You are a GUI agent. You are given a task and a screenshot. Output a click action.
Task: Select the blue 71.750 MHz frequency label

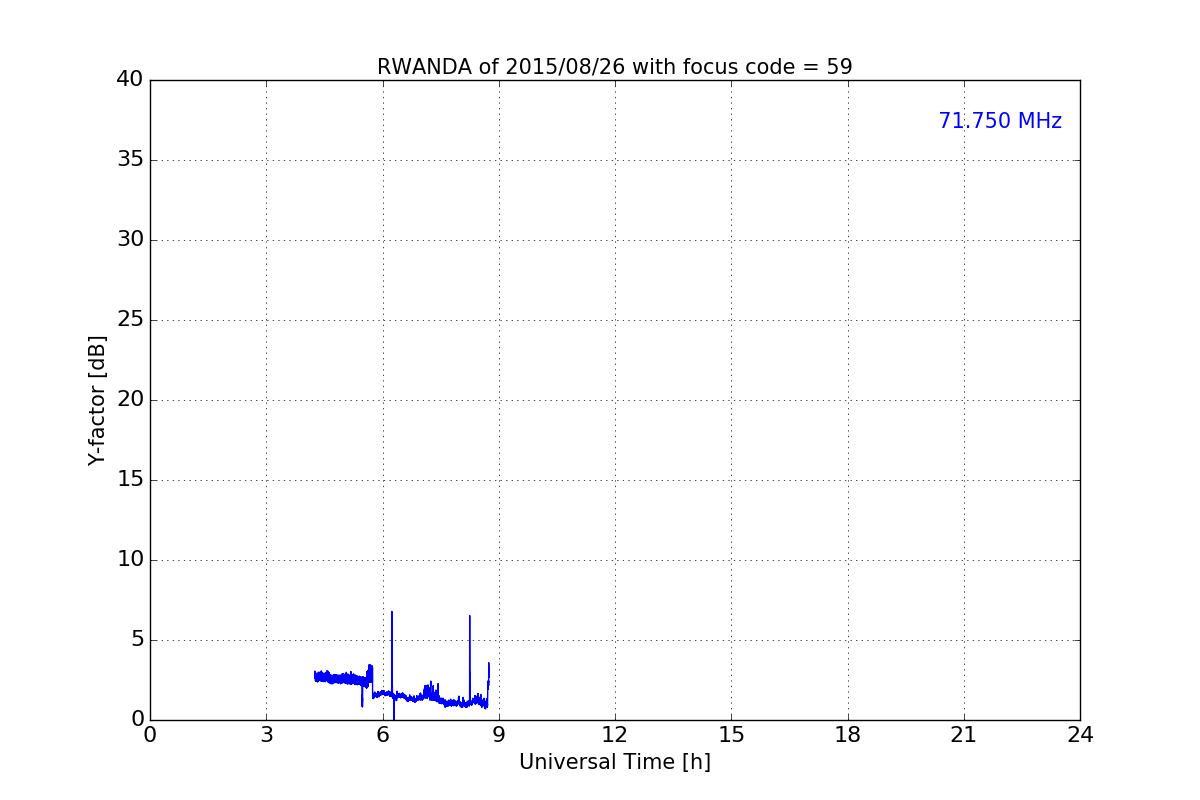tap(1000, 121)
